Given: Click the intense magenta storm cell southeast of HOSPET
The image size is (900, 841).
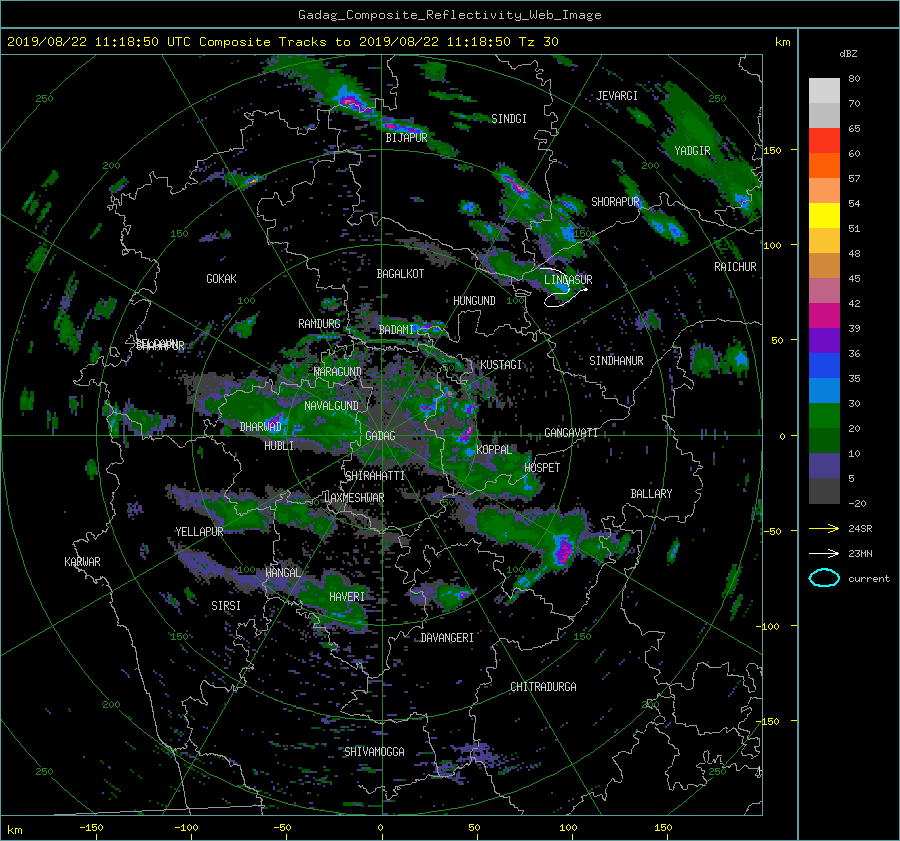Looking at the screenshot, I should (x=562, y=551).
